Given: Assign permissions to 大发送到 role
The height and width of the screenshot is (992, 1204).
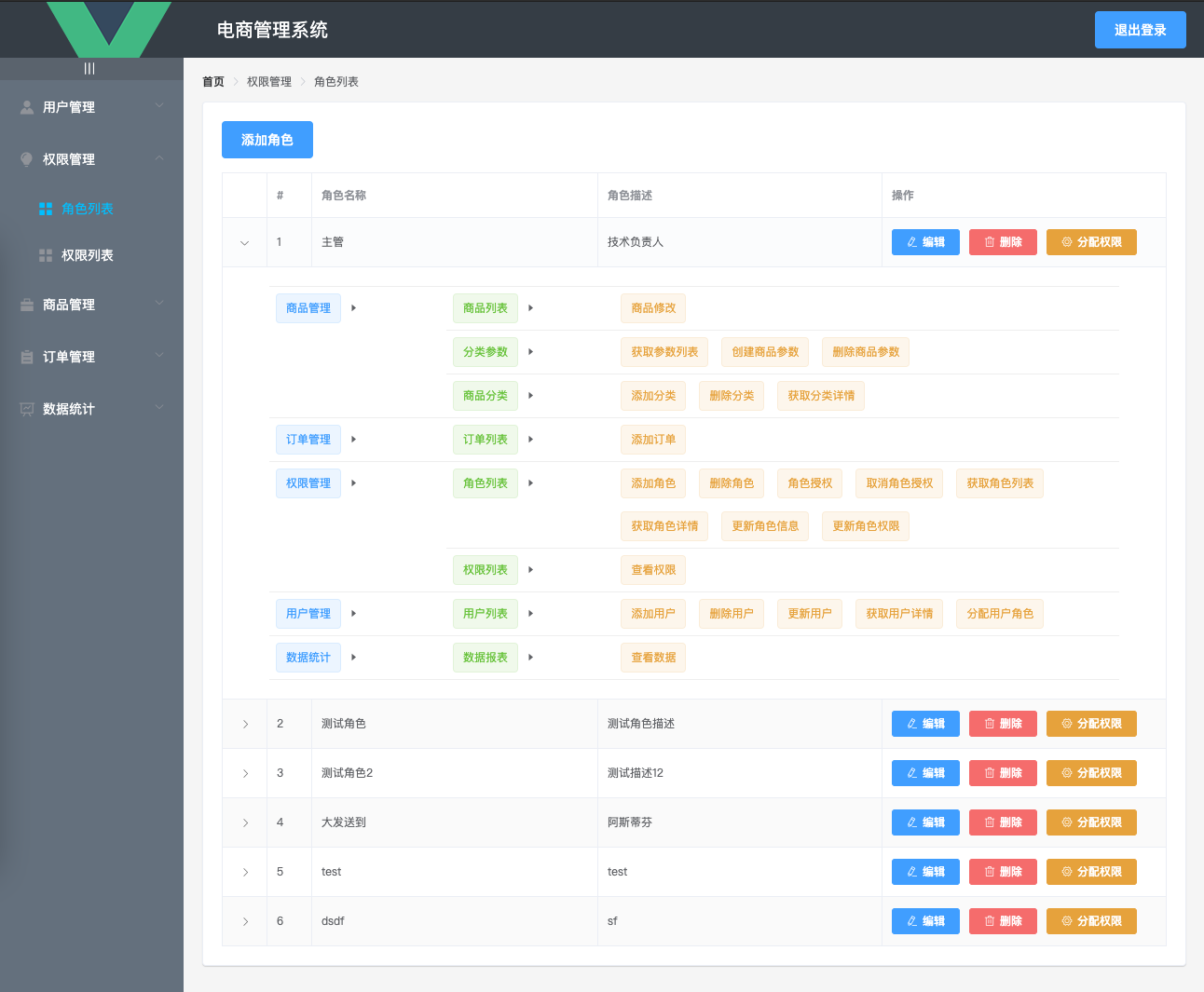Looking at the screenshot, I should pyautogui.click(x=1091, y=822).
